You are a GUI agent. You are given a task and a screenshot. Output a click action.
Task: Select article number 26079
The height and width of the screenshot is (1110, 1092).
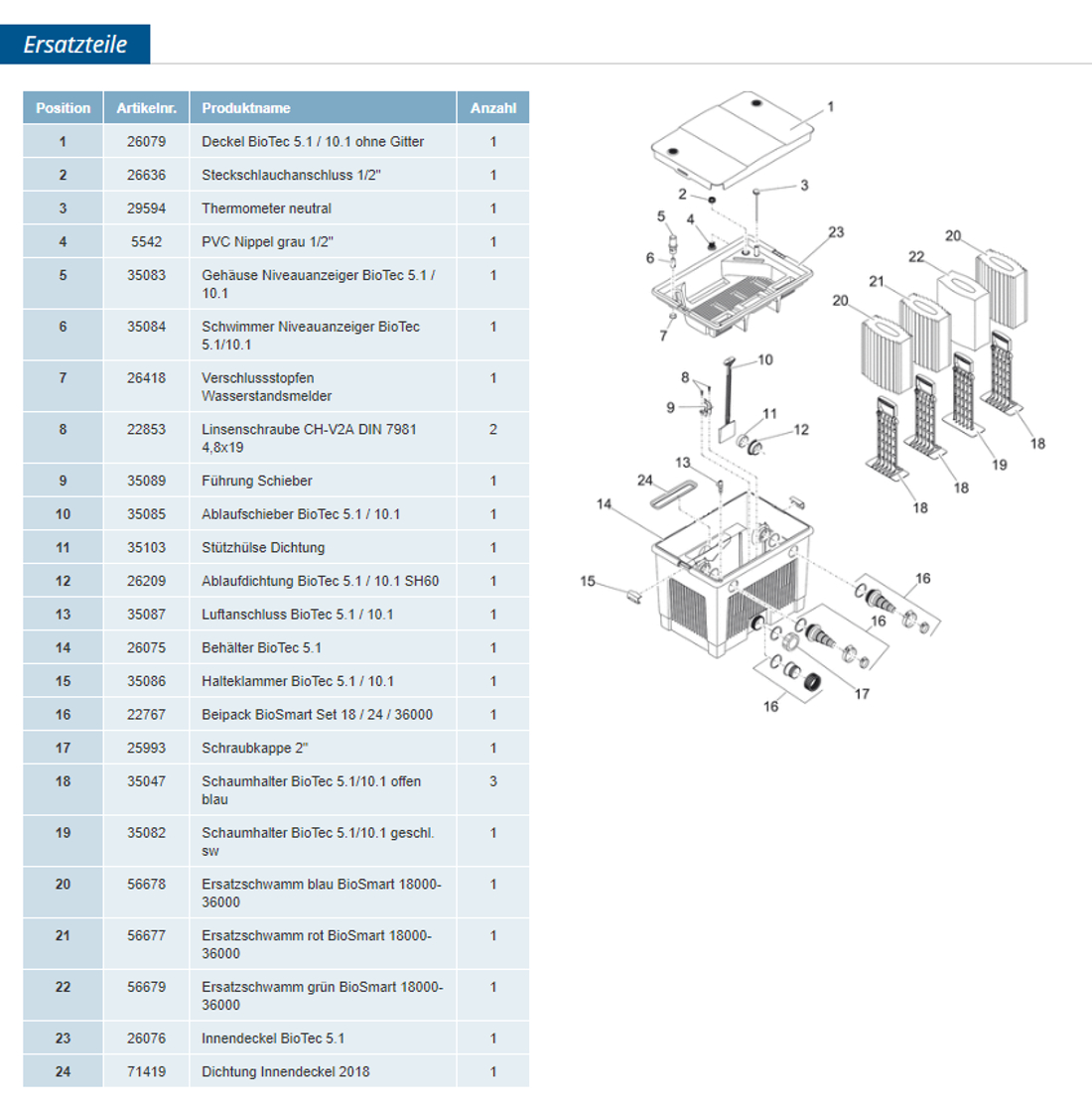click(147, 142)
